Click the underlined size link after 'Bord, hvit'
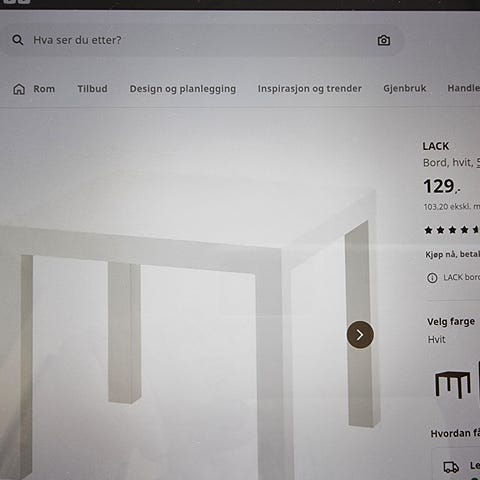 [478, 163]
